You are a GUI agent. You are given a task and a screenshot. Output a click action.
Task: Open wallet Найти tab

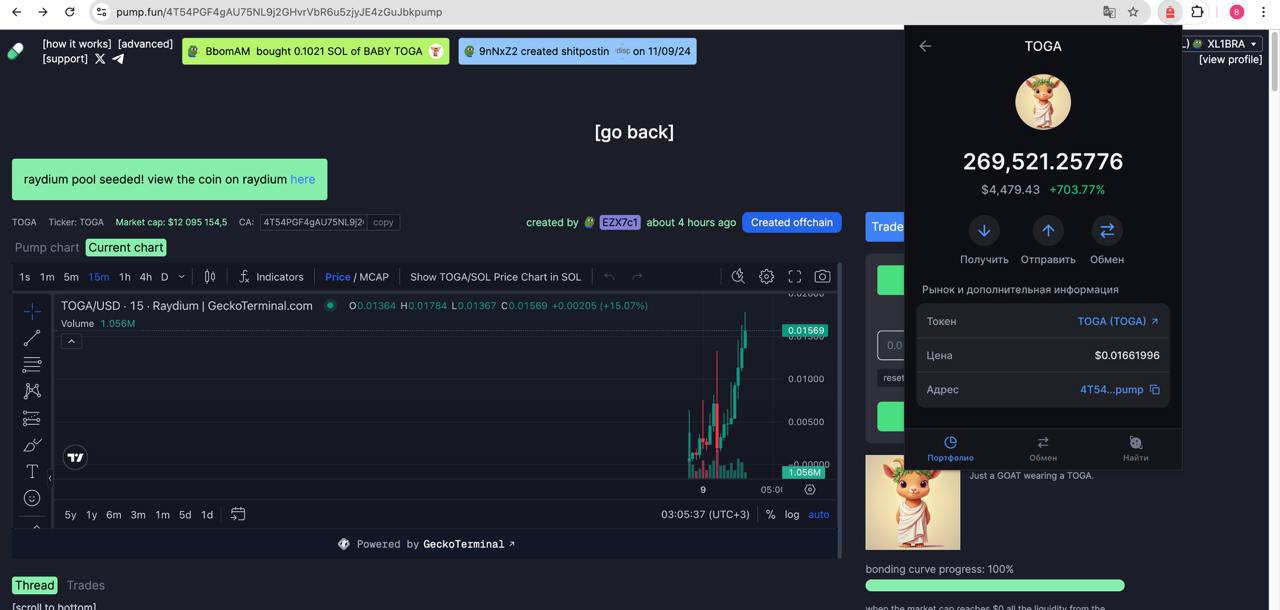tap(1135, 448)
